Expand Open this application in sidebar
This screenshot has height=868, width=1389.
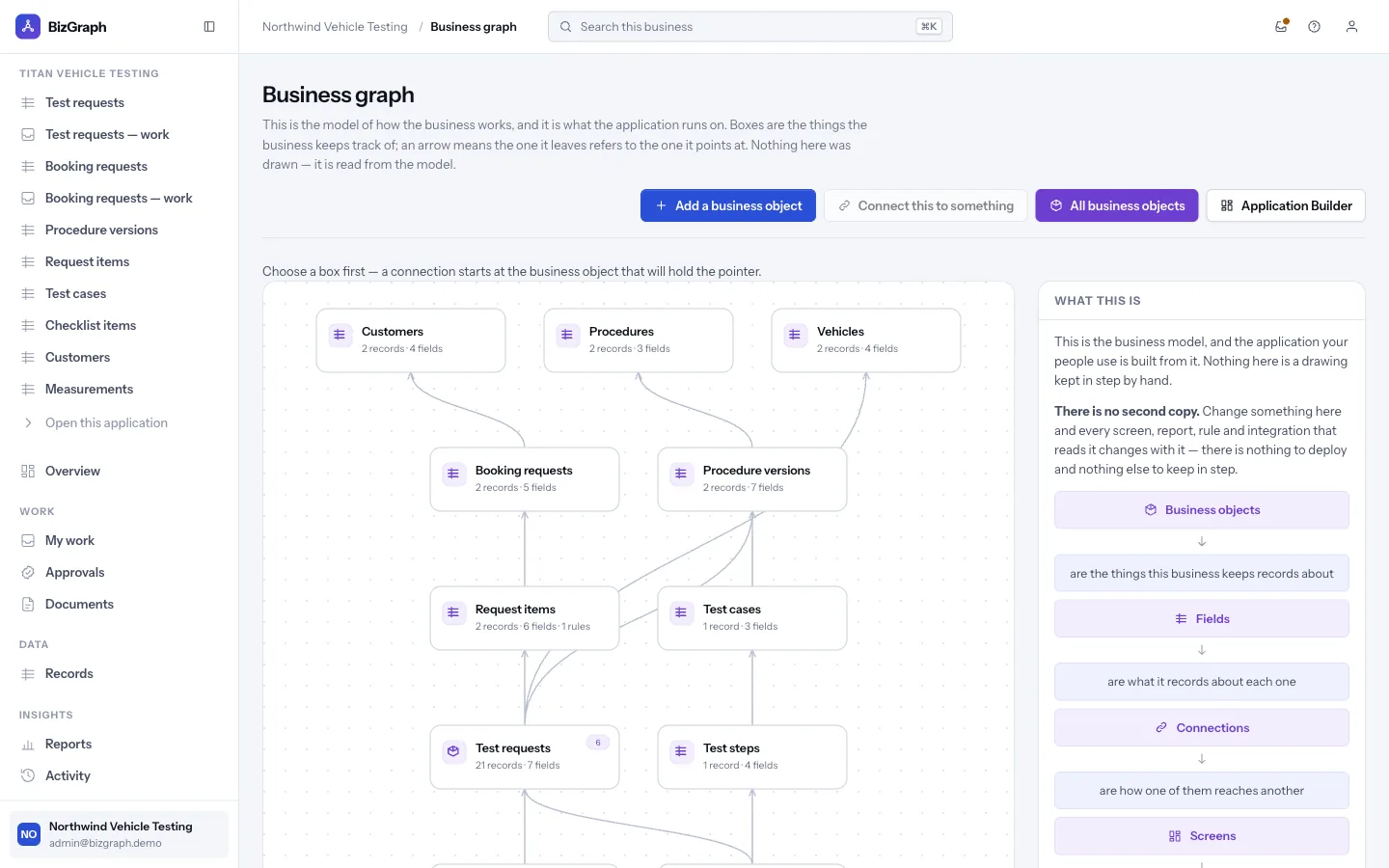120,423
